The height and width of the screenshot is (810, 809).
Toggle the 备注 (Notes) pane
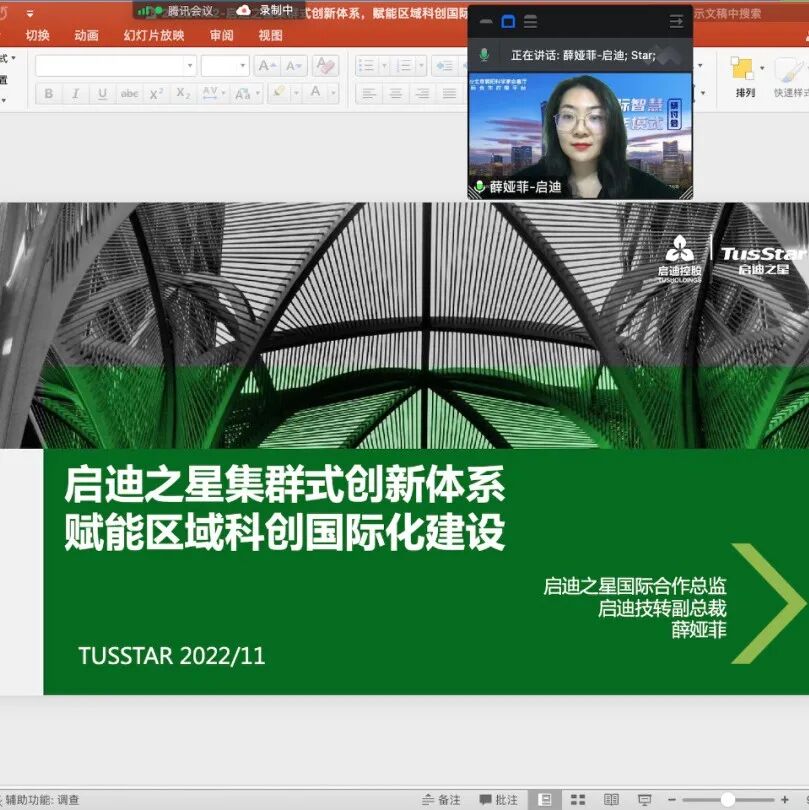441,800
